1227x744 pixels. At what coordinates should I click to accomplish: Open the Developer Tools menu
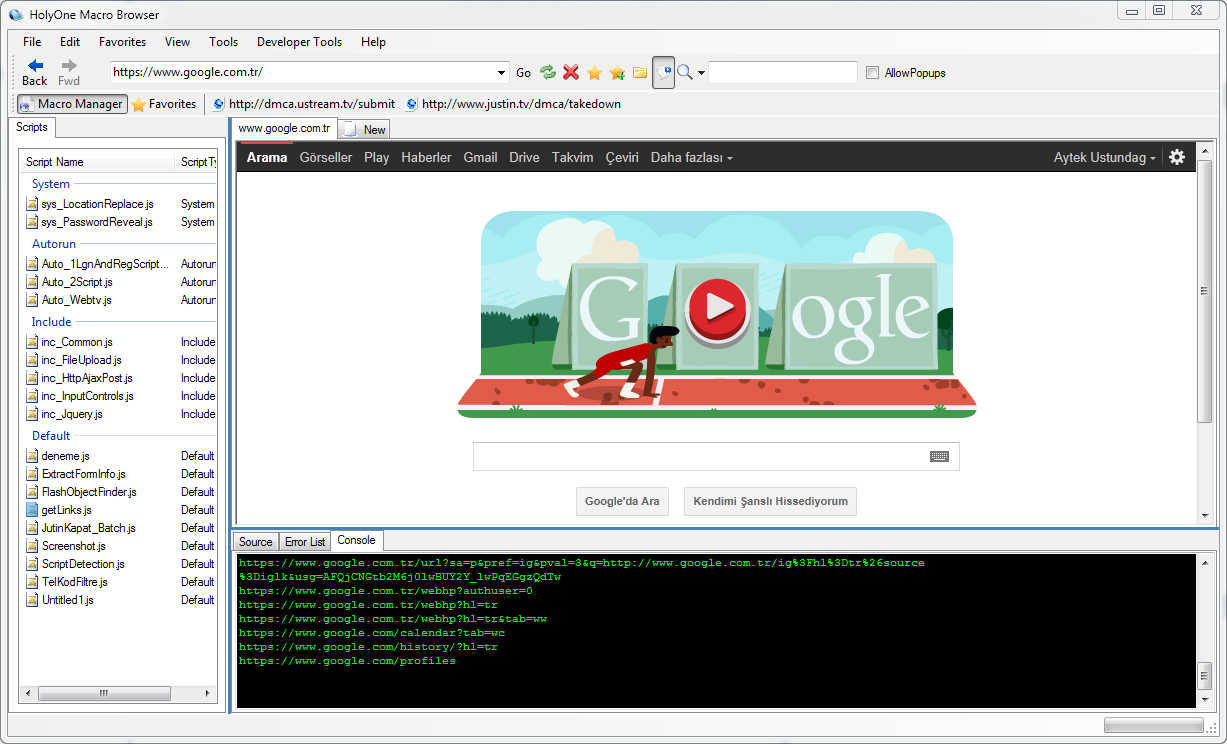pos(299,42)
